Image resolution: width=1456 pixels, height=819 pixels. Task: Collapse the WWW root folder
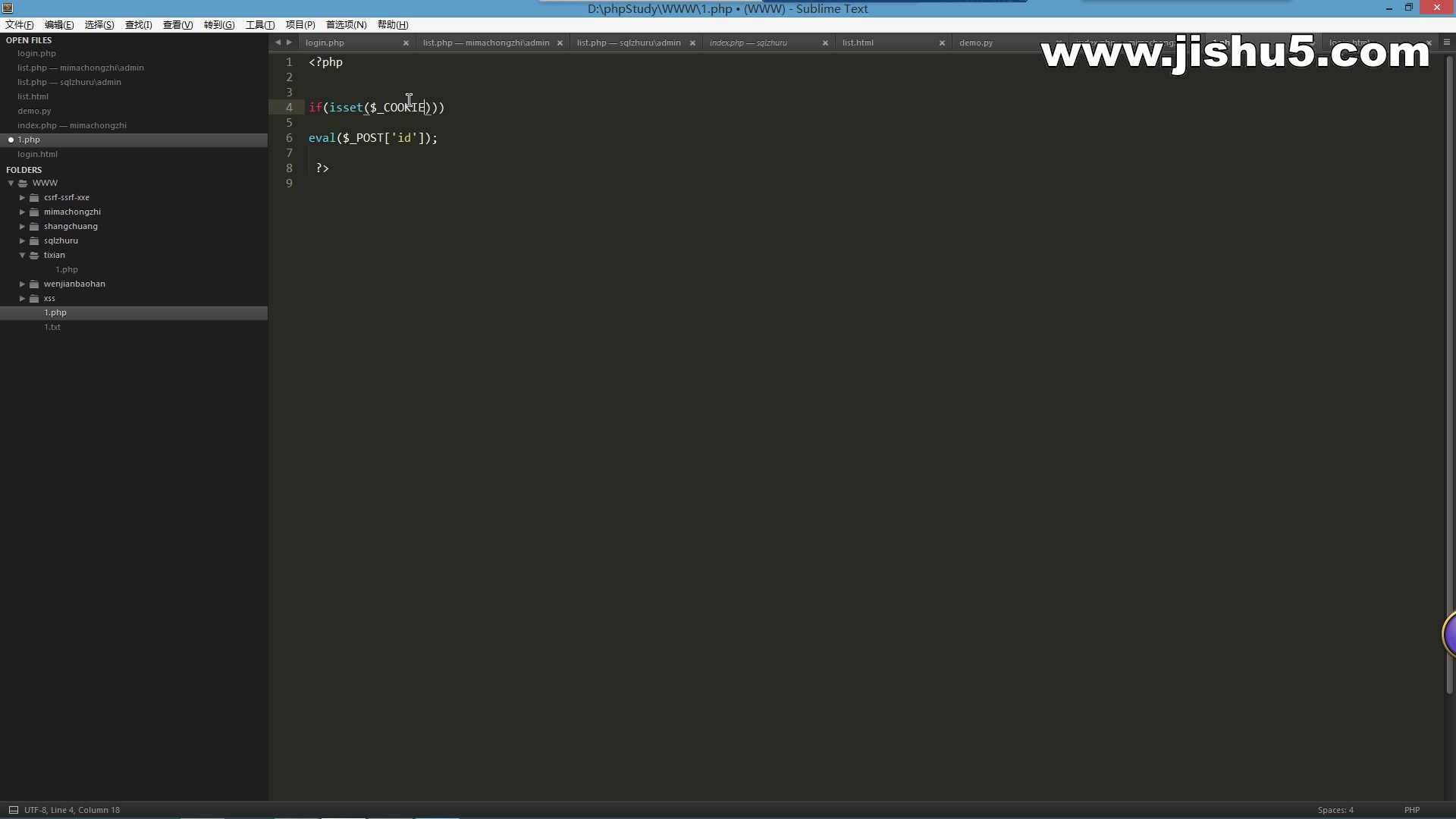11,183
